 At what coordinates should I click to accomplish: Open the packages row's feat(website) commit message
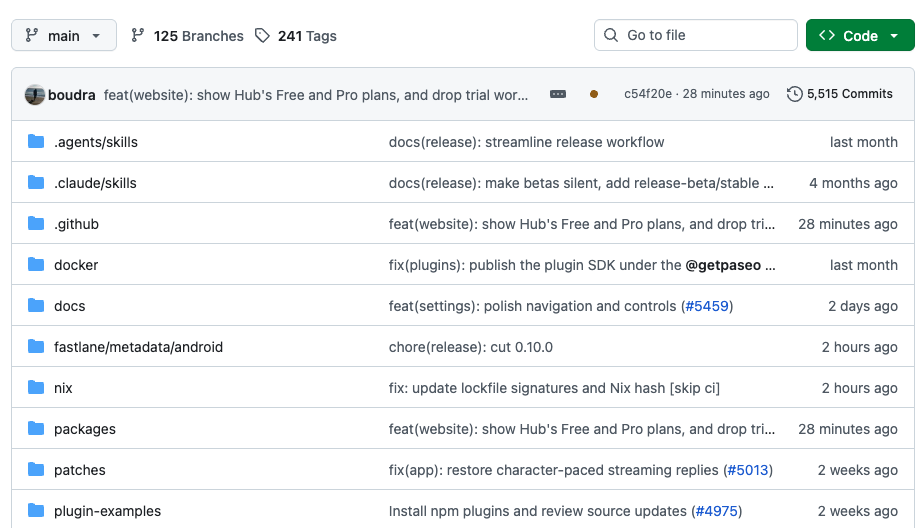[581, 429]
